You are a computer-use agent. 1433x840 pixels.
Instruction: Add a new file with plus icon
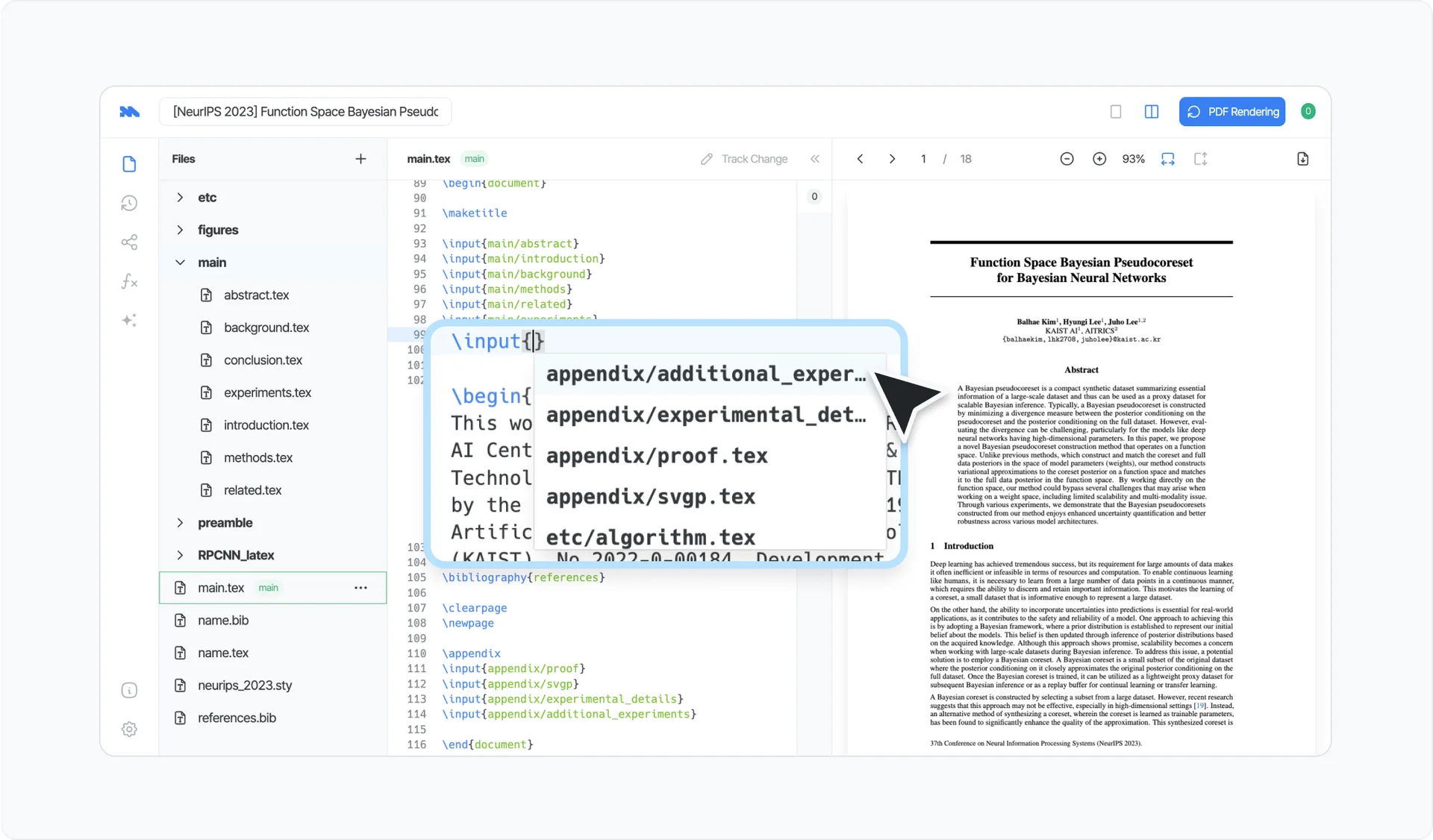360,159
